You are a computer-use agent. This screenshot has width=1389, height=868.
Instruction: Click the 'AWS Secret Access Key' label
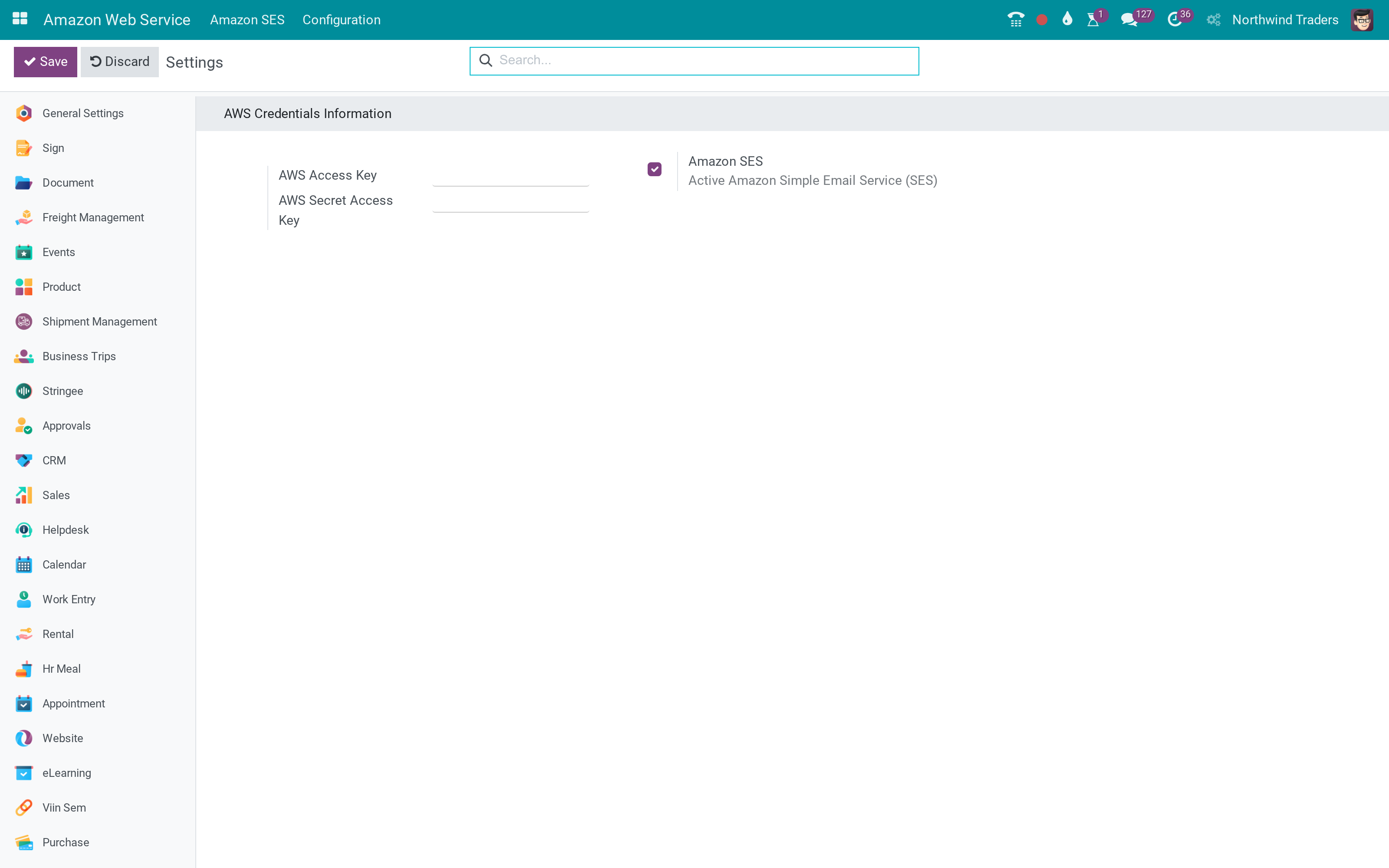(x=336, y=210)
